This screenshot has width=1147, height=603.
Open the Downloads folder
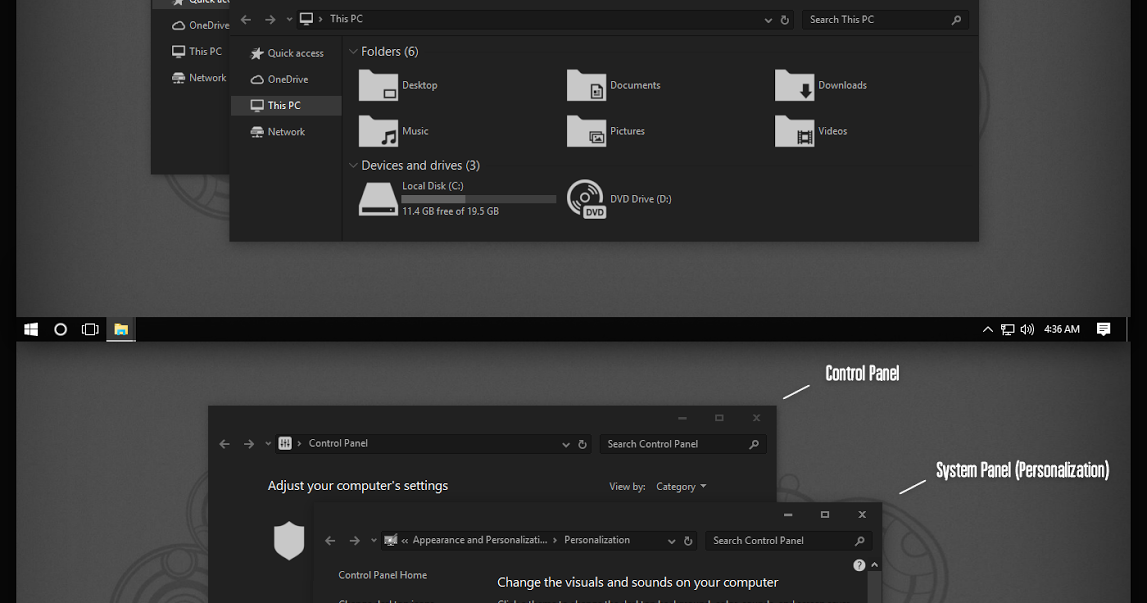click(x=840, y=85)
